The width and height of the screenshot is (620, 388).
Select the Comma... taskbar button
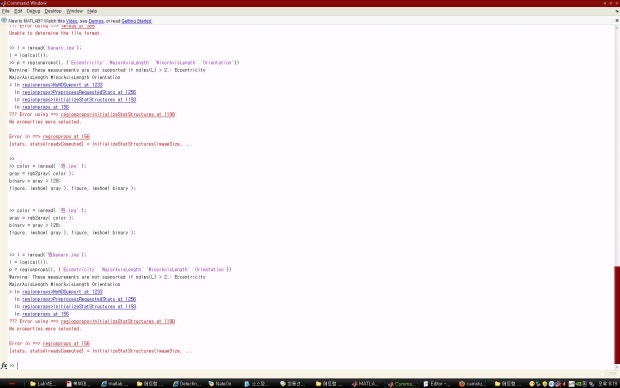[401, 384]
